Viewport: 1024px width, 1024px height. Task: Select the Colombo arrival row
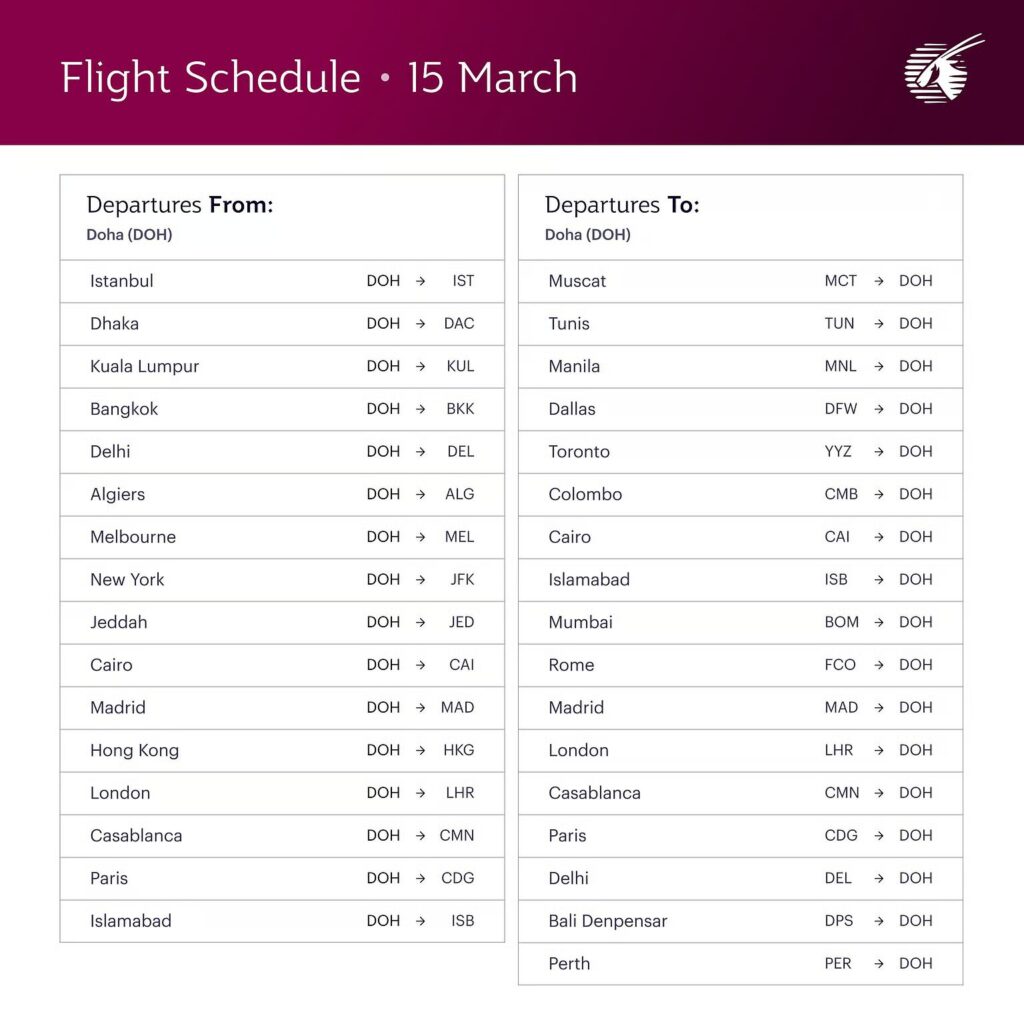(740, 494)
